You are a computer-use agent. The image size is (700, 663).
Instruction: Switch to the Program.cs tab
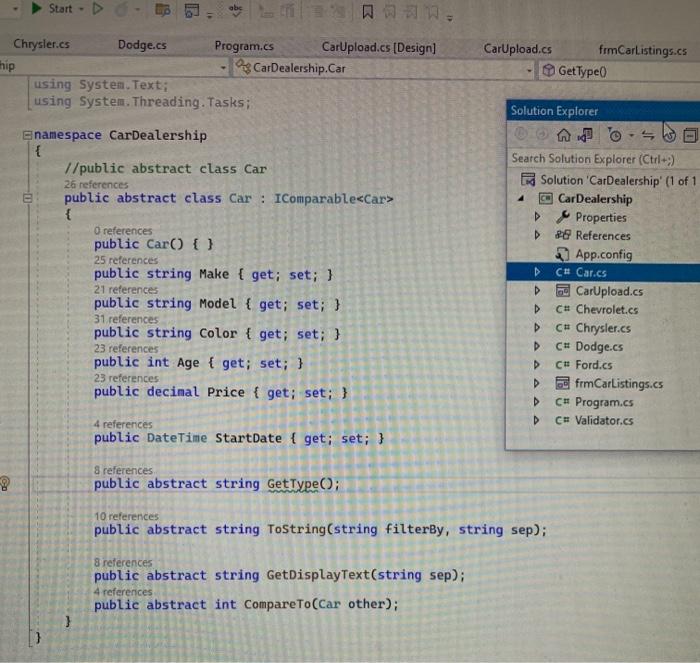[244, 46]
